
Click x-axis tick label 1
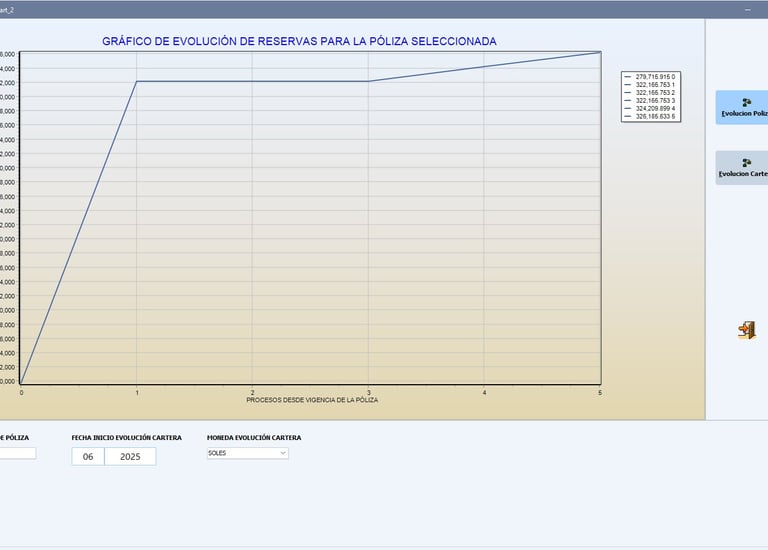tap(137, 393)
